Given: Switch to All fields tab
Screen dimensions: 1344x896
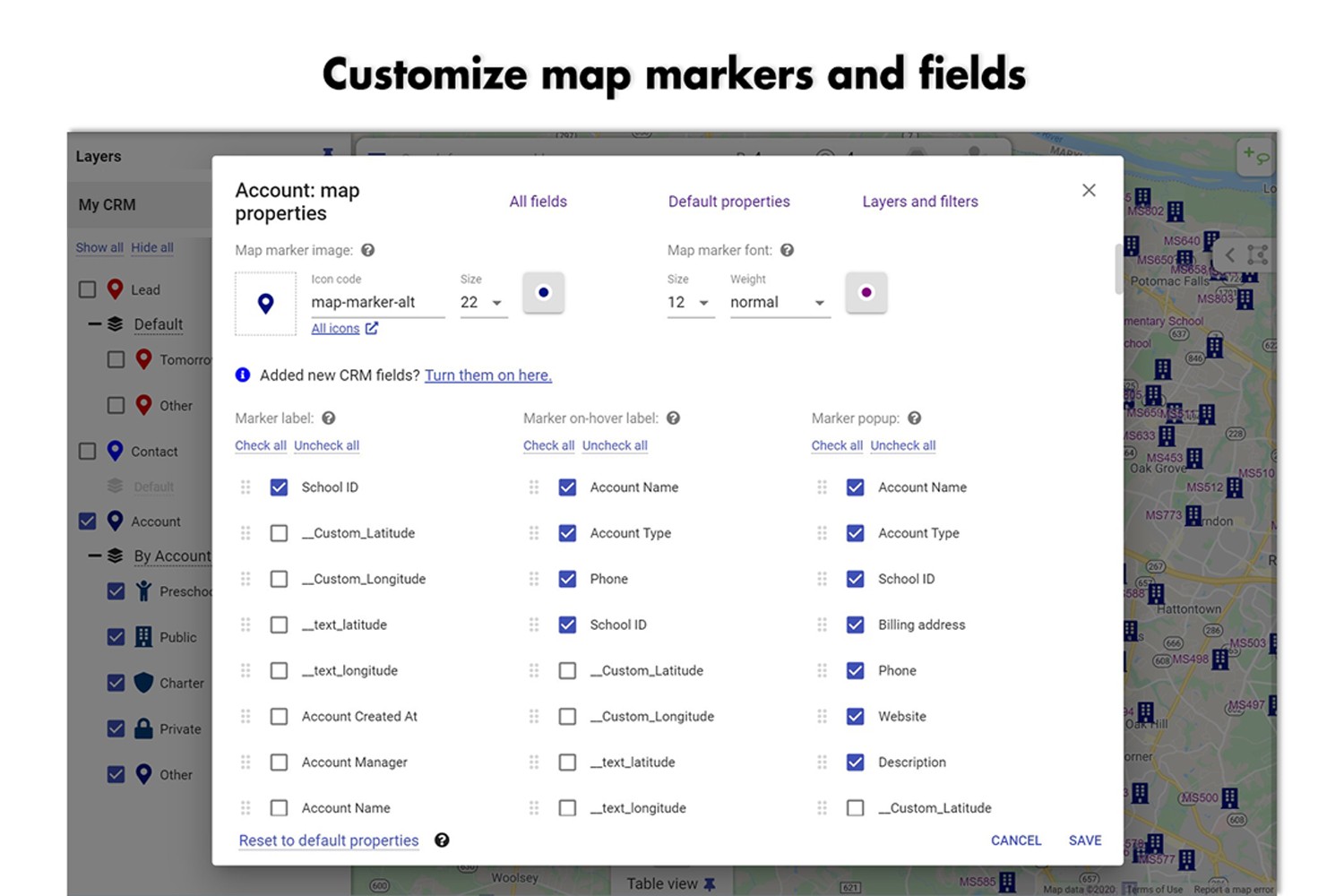Looking at the screenshot, I should click(x=538, y=202).
